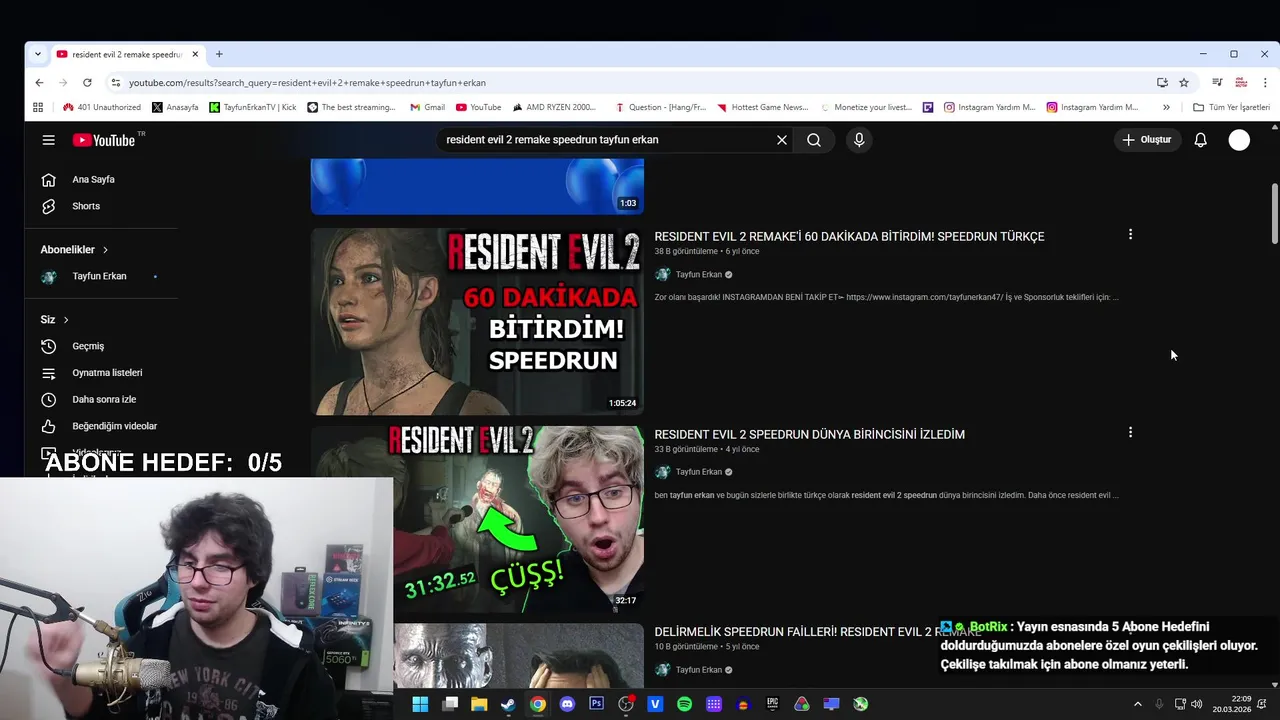This screenshot has height=720, width=1280.
Task: Open the AMD RYZEN 2000 bookmark
Action: (554, 107)
